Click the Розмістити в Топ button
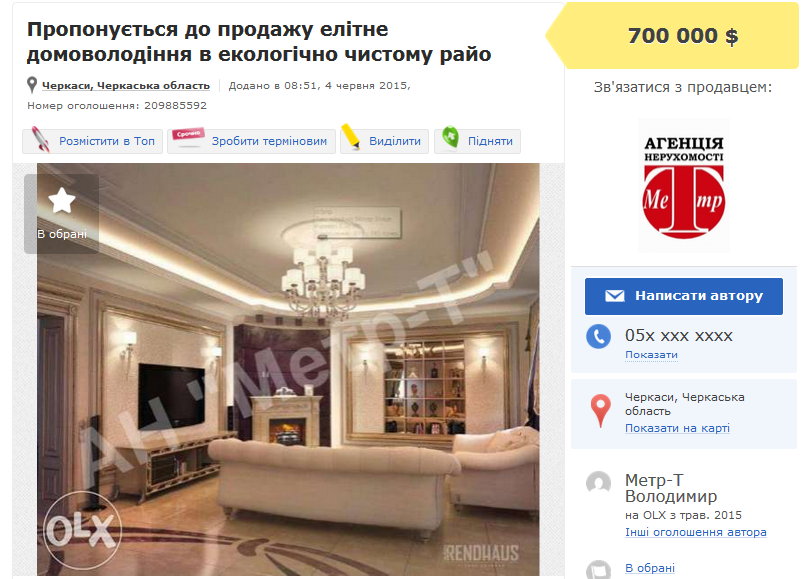Screen dimensions: 804x579 coord(92,141)
